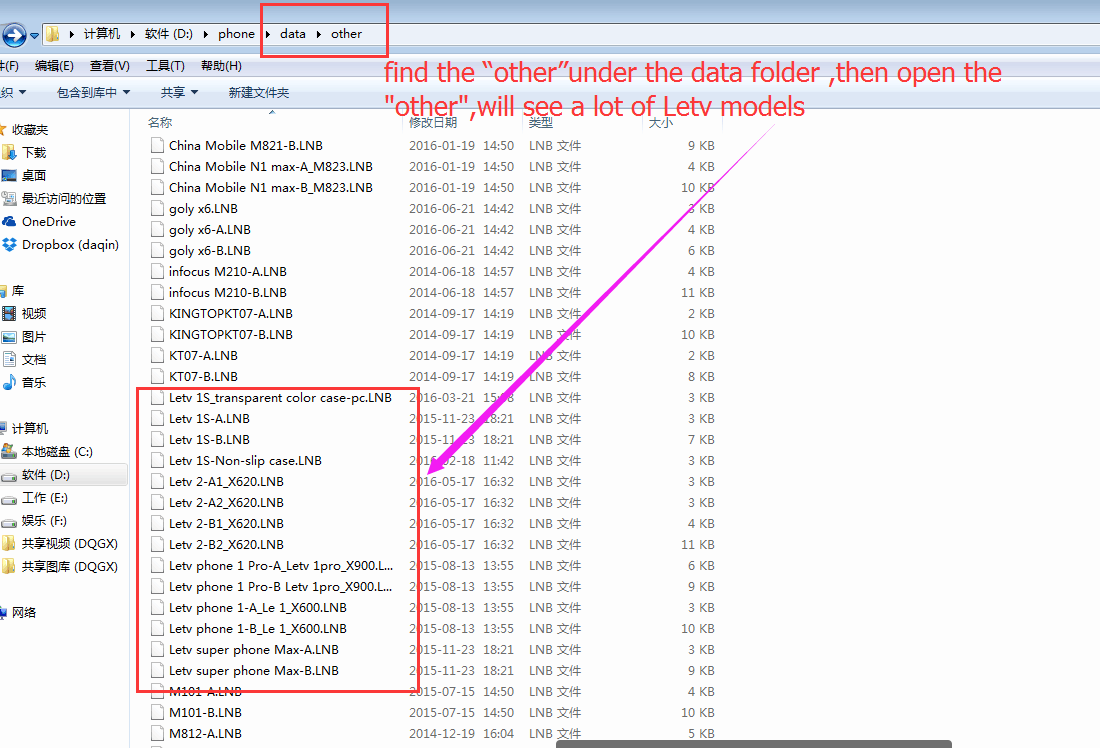Select the 软件 (D:) breadcrumb segment
The height and width of the screenshot is (748, 1100).
coord(168,34)
